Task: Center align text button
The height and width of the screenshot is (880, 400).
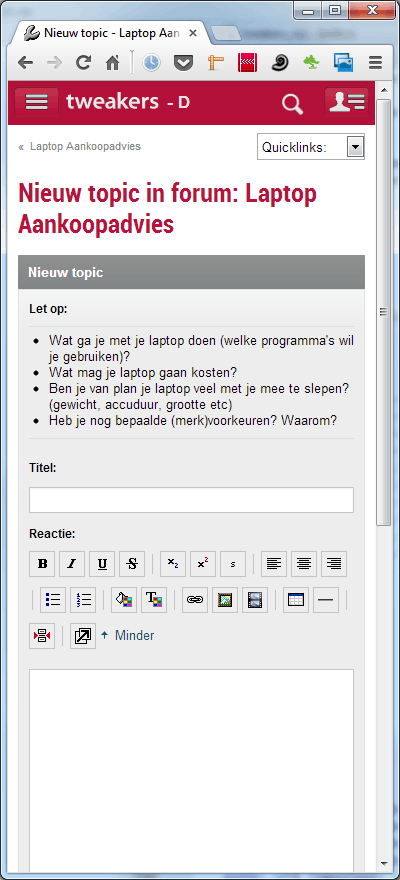Action: (x=304, y=564)
